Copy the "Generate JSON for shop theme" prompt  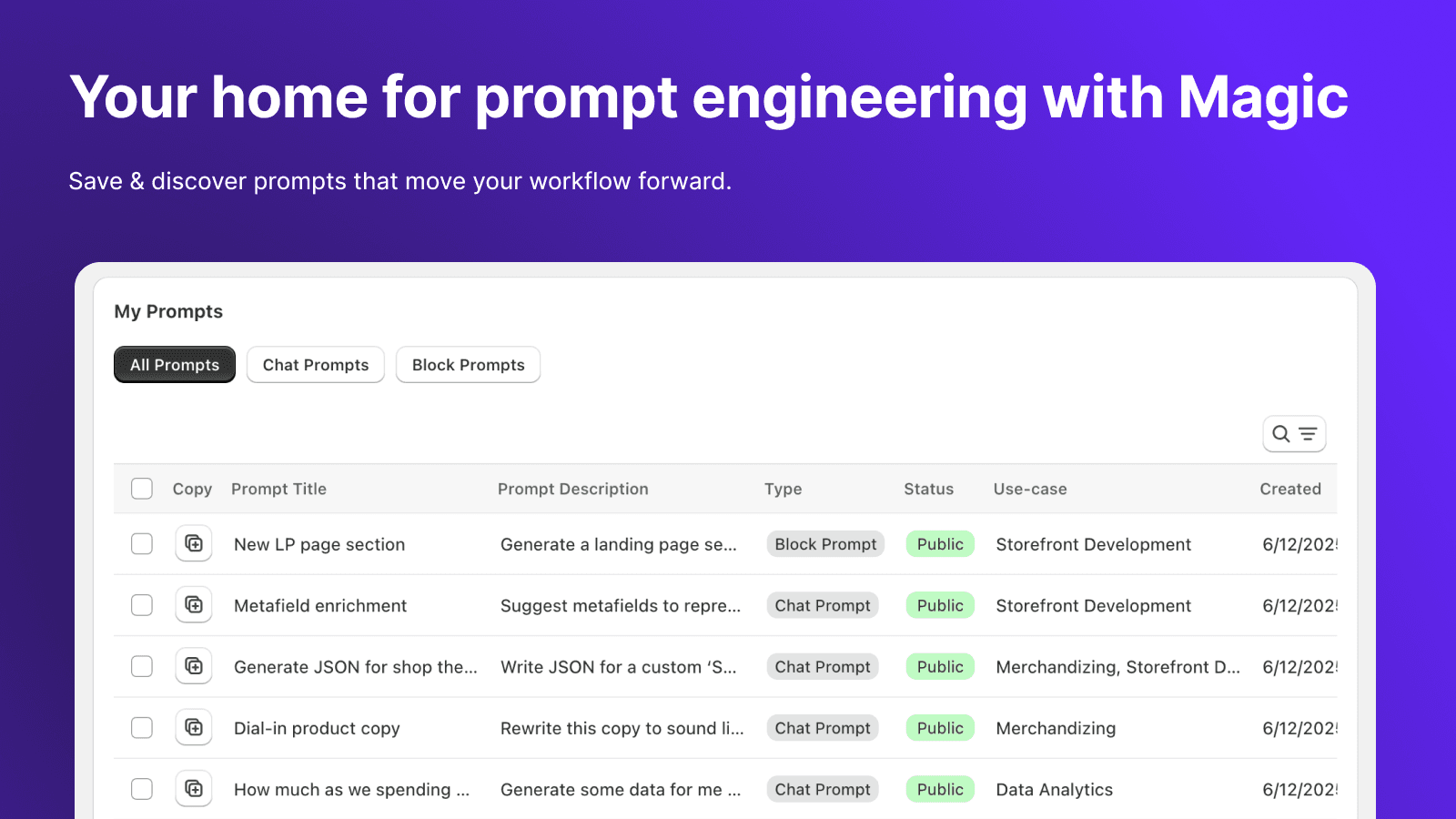pyautogui.click(x=193, y=666)
